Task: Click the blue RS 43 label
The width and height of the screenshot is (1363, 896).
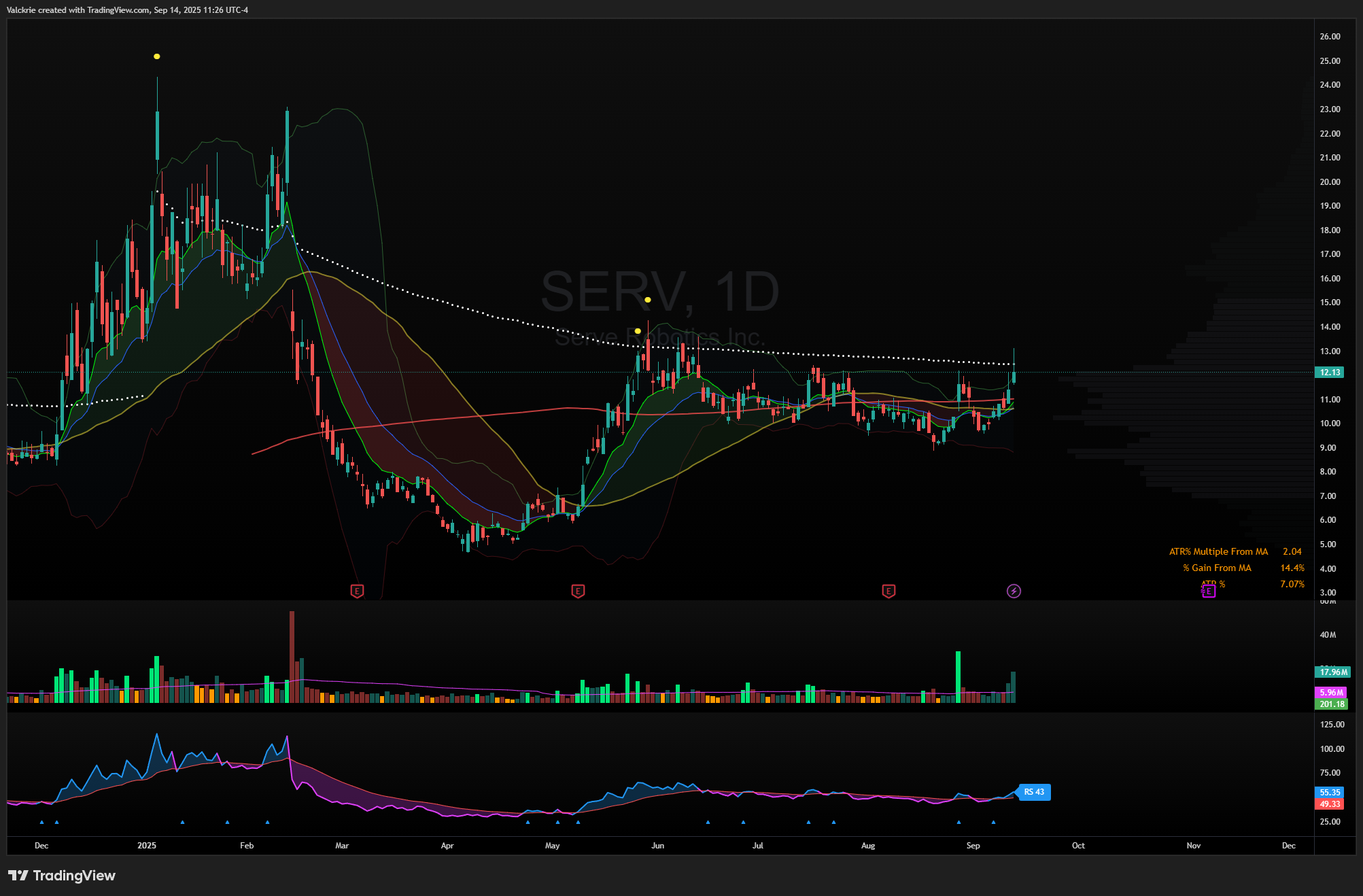Action: point(1033,792)
